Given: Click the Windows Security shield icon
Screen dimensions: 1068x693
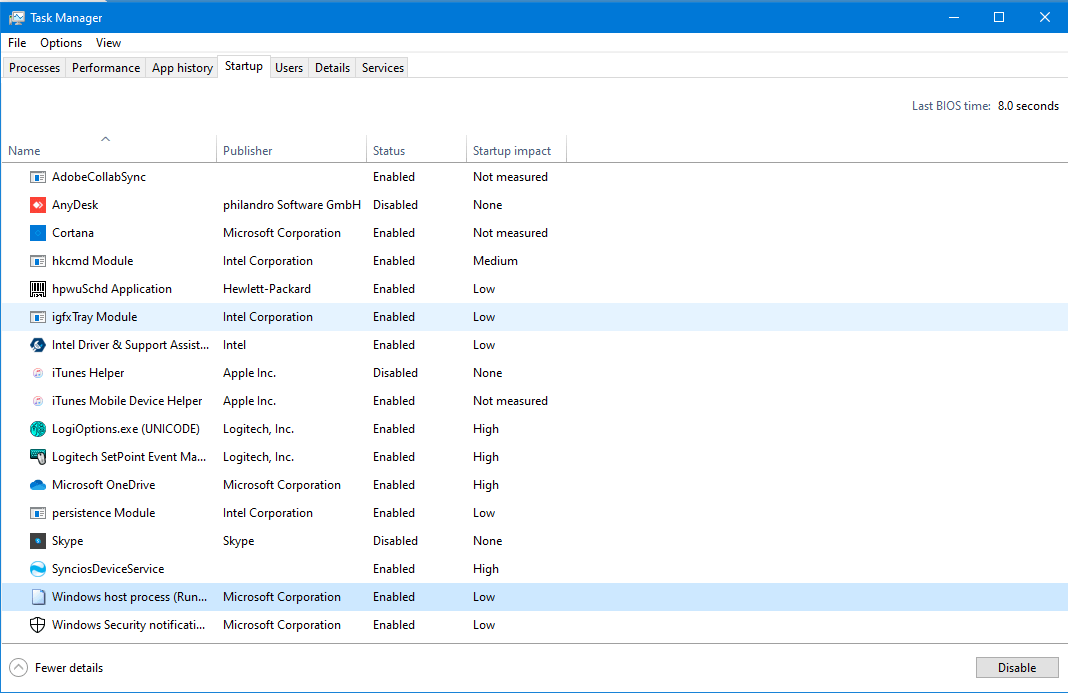Looking at the screenshot, I should point(38,625).
